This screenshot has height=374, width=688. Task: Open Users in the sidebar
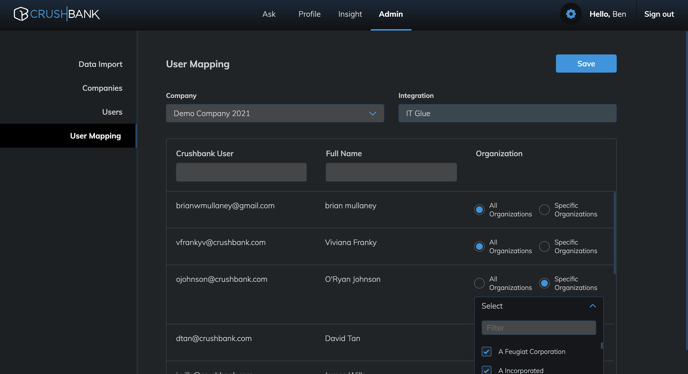112,112
